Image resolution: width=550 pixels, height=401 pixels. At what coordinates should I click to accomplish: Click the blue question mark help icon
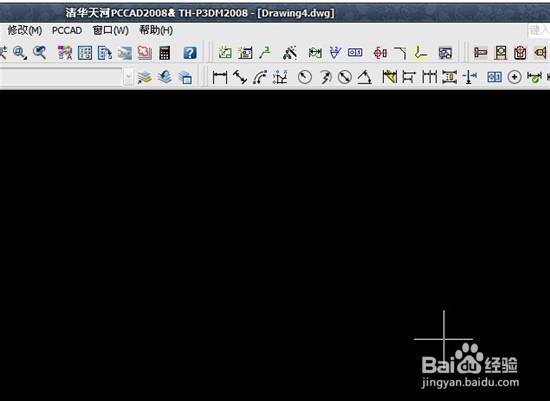point(190,53)
